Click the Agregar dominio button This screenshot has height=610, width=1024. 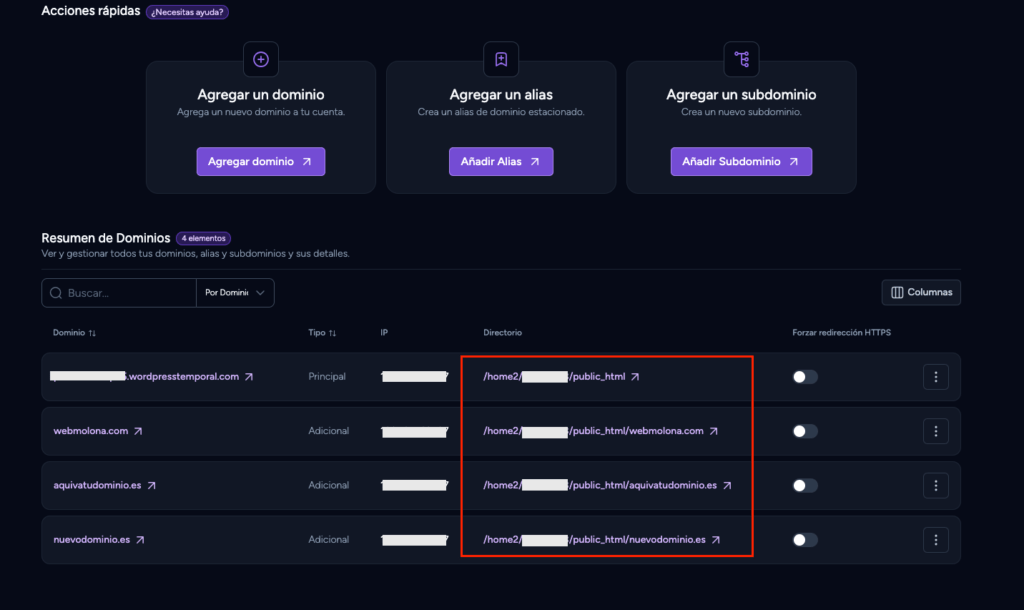click(x=261, y=161)
